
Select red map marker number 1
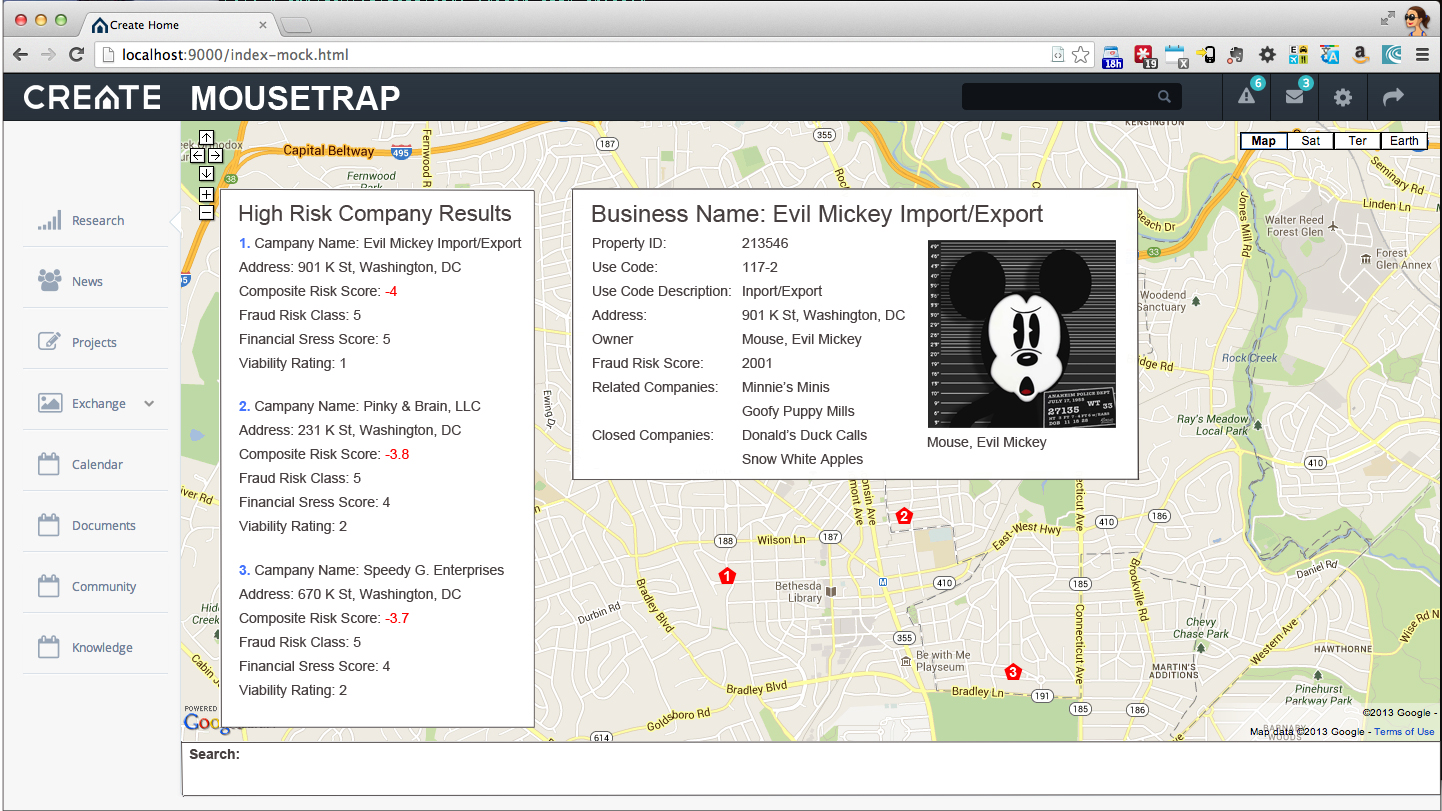click(x=728, y=576)
